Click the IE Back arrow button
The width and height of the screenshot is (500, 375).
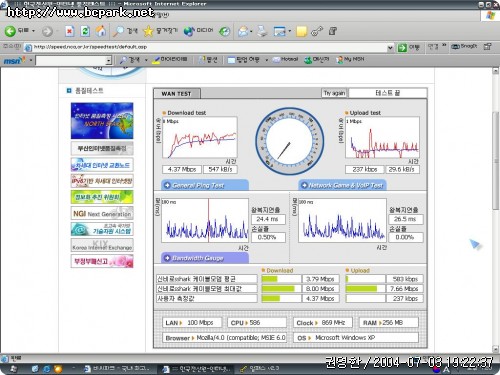click(x=10, y=31)
